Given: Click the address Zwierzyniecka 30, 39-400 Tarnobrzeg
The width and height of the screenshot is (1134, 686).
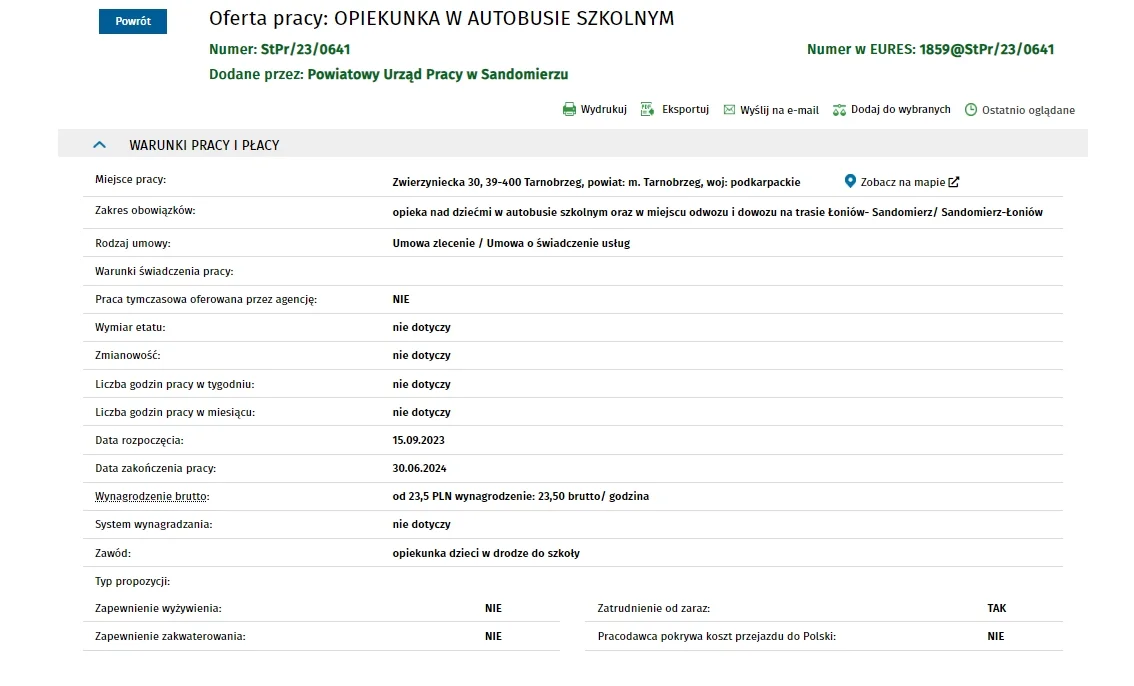Looking at the screenshot, I should (486, 182).
